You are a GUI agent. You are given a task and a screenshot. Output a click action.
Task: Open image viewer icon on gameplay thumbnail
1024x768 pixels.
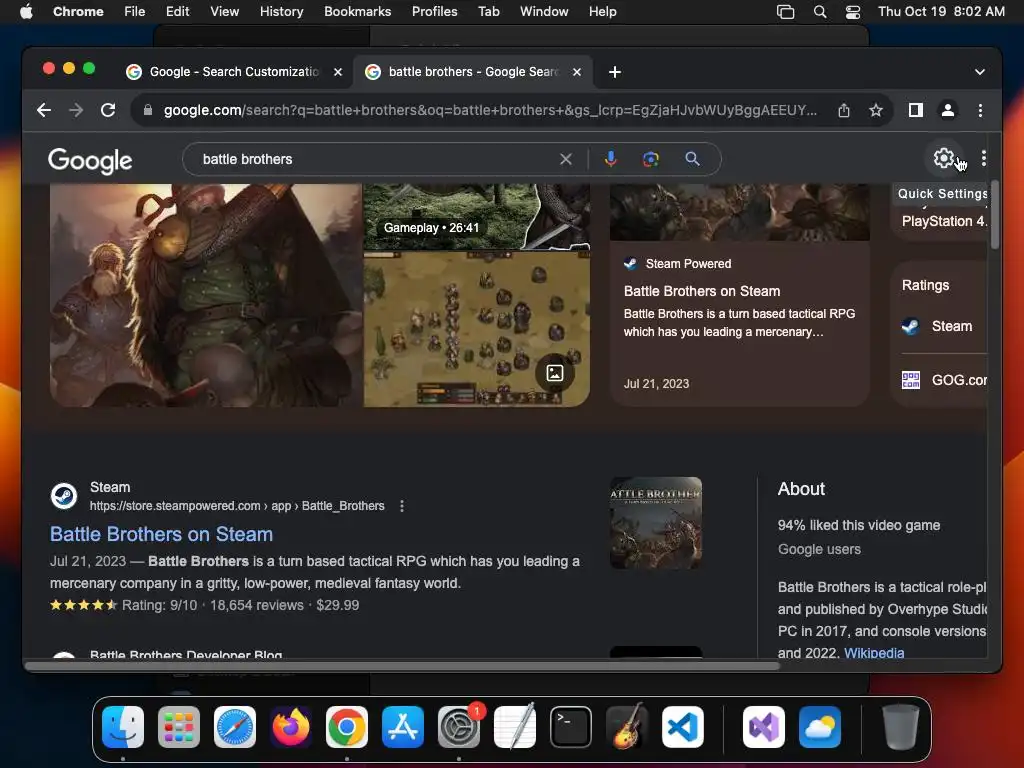(554, 373)
